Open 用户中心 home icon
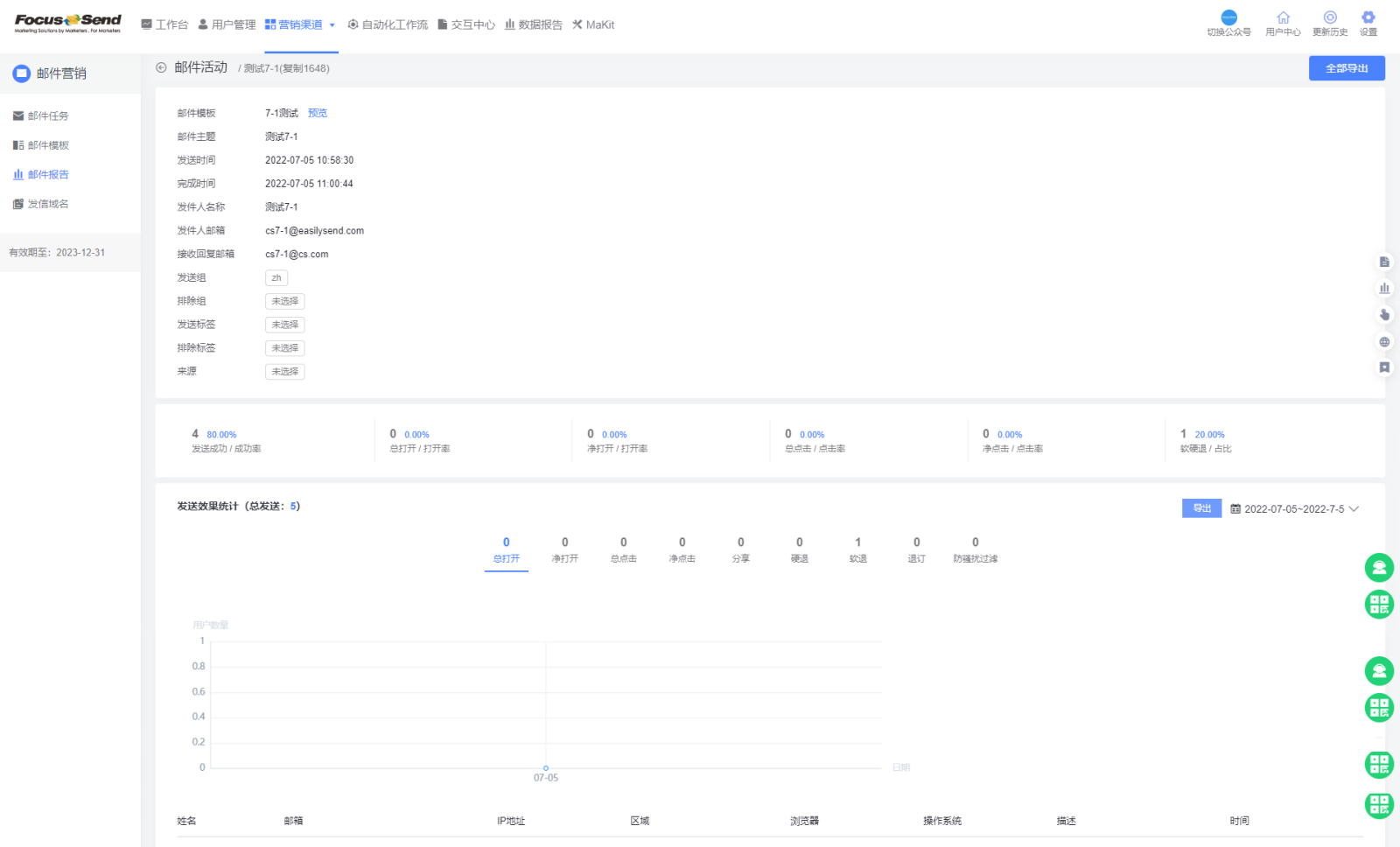Screen dimensions: 1400x847 pos(1283,17)
